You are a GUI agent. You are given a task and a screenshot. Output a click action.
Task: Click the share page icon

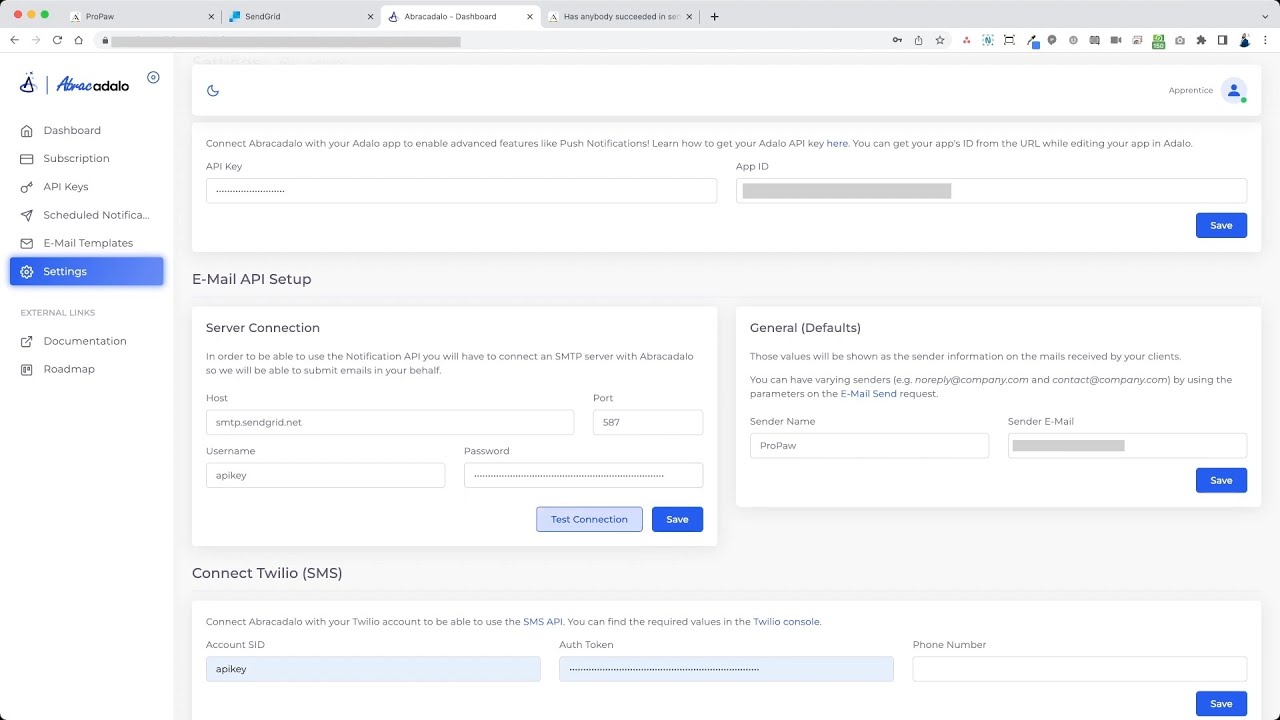(x=918, y=40)
